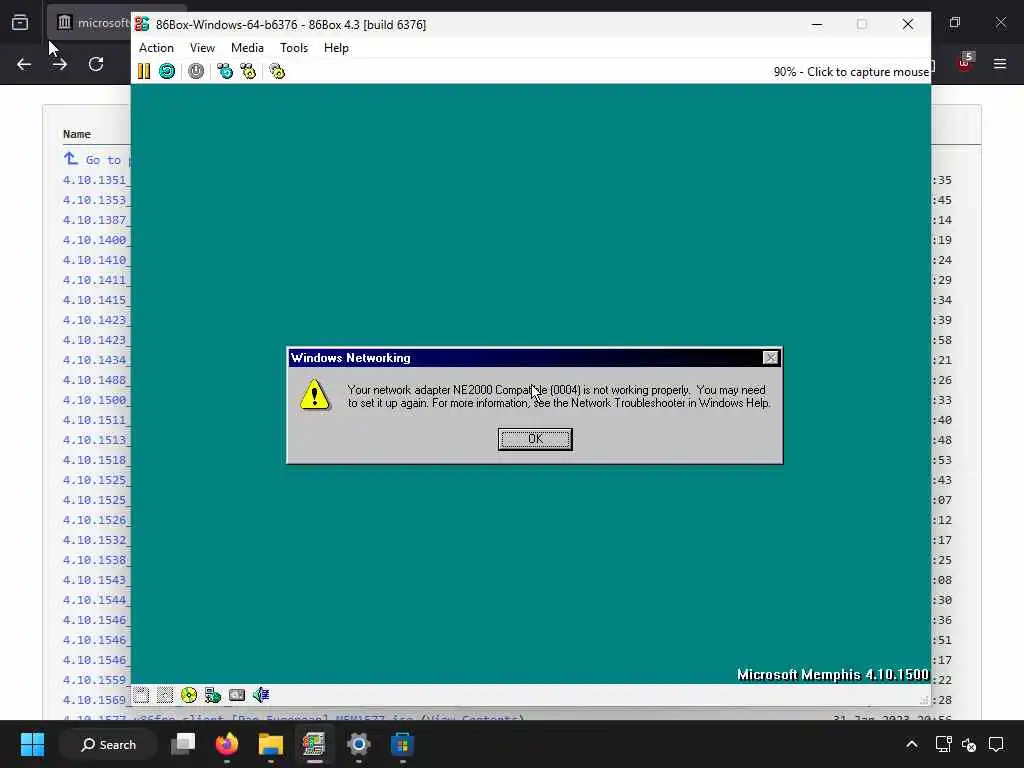Open Microsoft Store from the taskbar
1024x768 pixels.
pos(402,744)
